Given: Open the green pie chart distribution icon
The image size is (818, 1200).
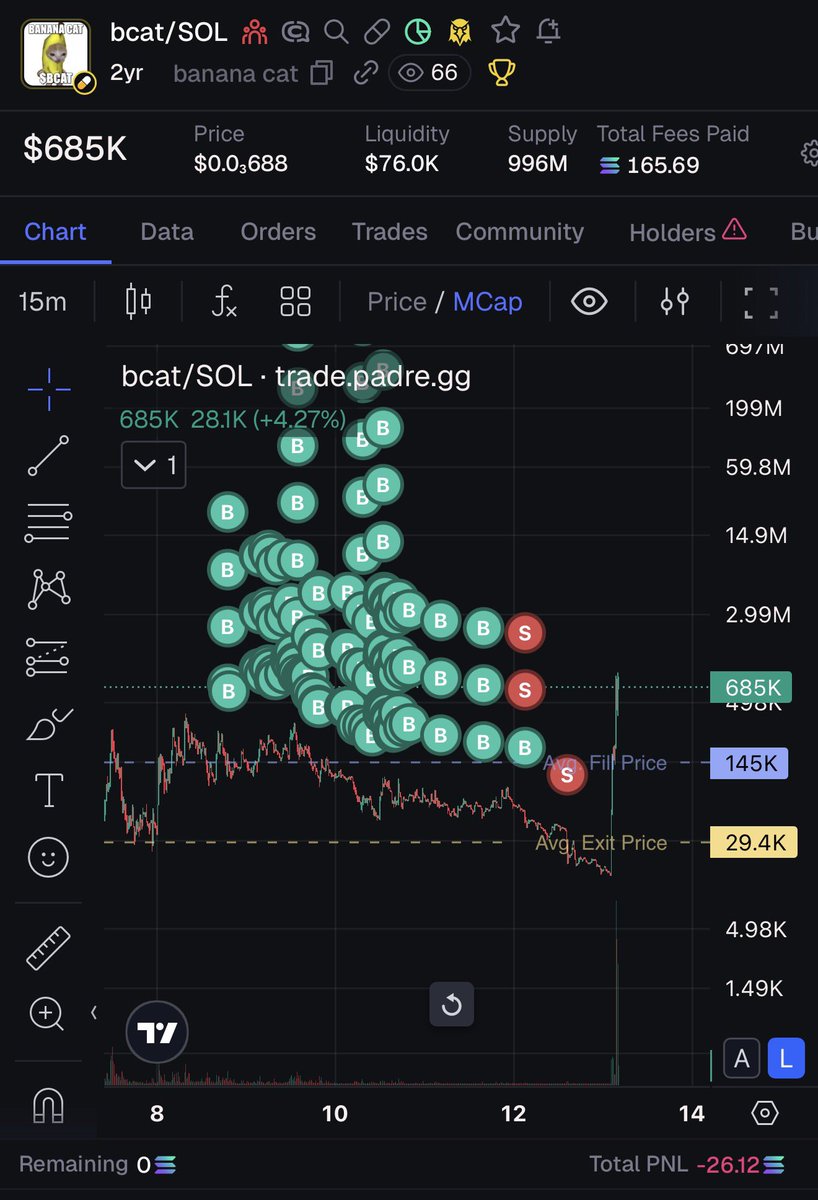Looking at the screenshot, I should (418, 32).
